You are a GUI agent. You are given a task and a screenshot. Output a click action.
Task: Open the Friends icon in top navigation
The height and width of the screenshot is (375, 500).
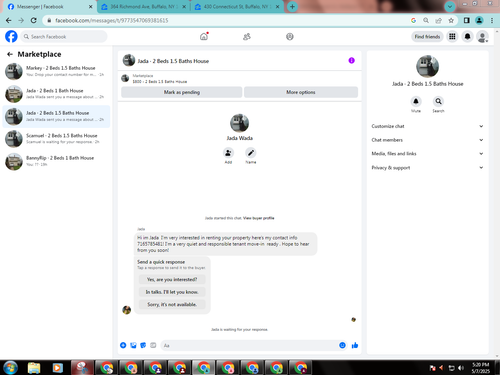pos(247,36)
